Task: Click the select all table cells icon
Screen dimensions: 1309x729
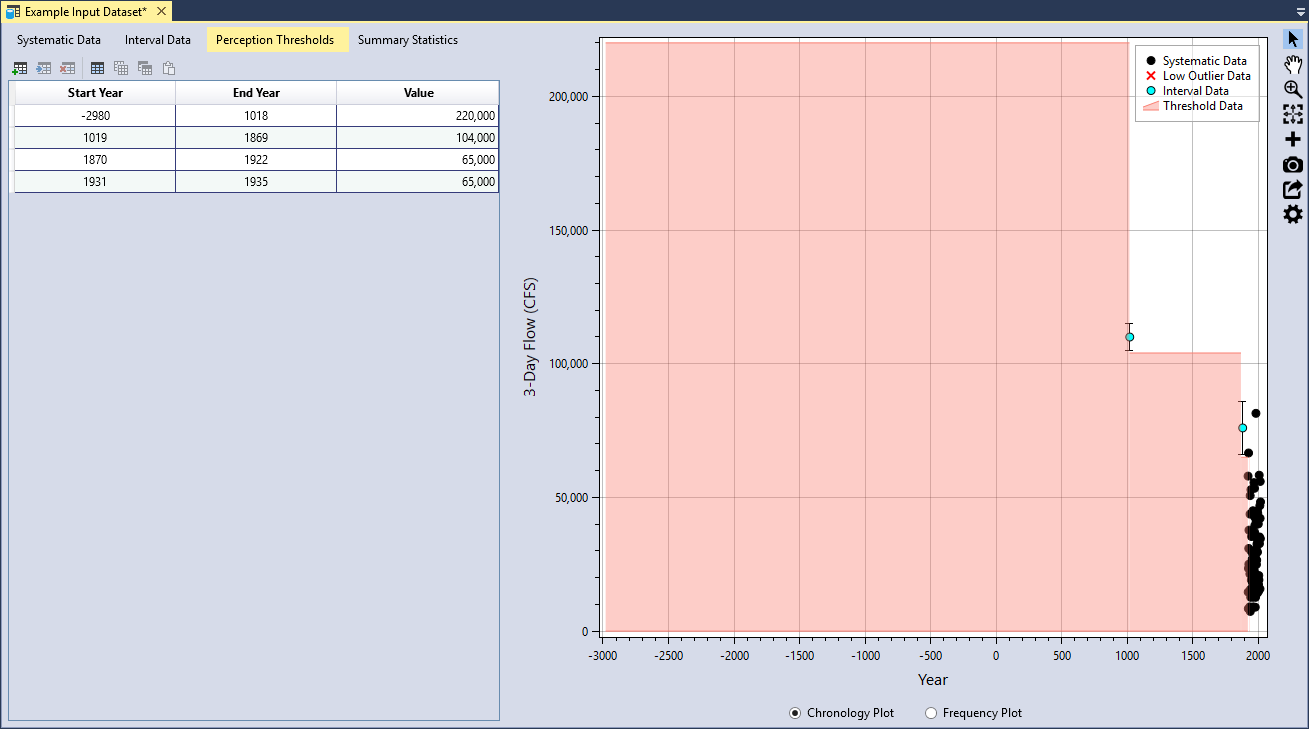Action: tap(97, 69)
